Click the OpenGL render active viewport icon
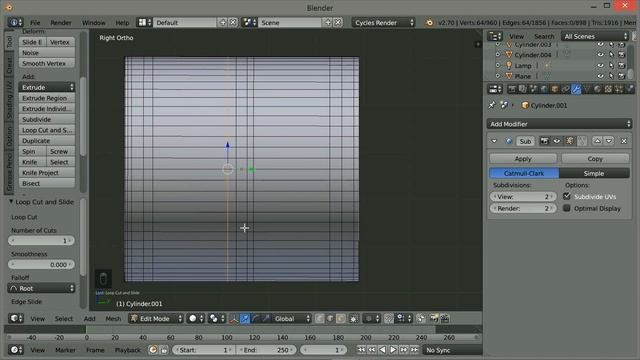This screenshot has height=360, width=640. pyautogui.click(x=434, y=318)
